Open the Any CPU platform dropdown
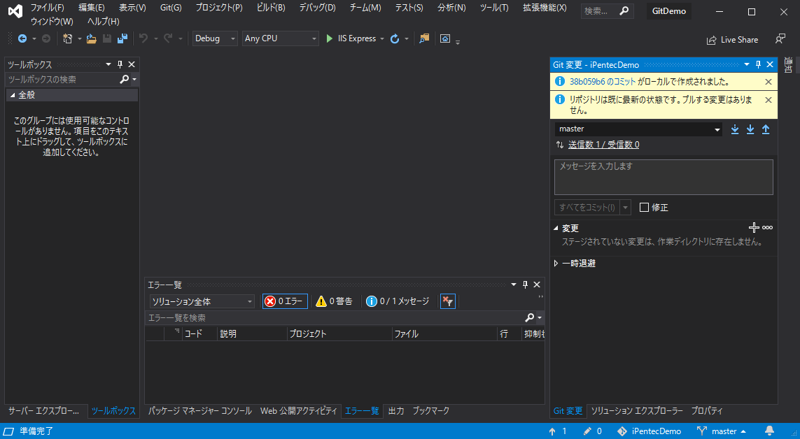 [280, 38]
